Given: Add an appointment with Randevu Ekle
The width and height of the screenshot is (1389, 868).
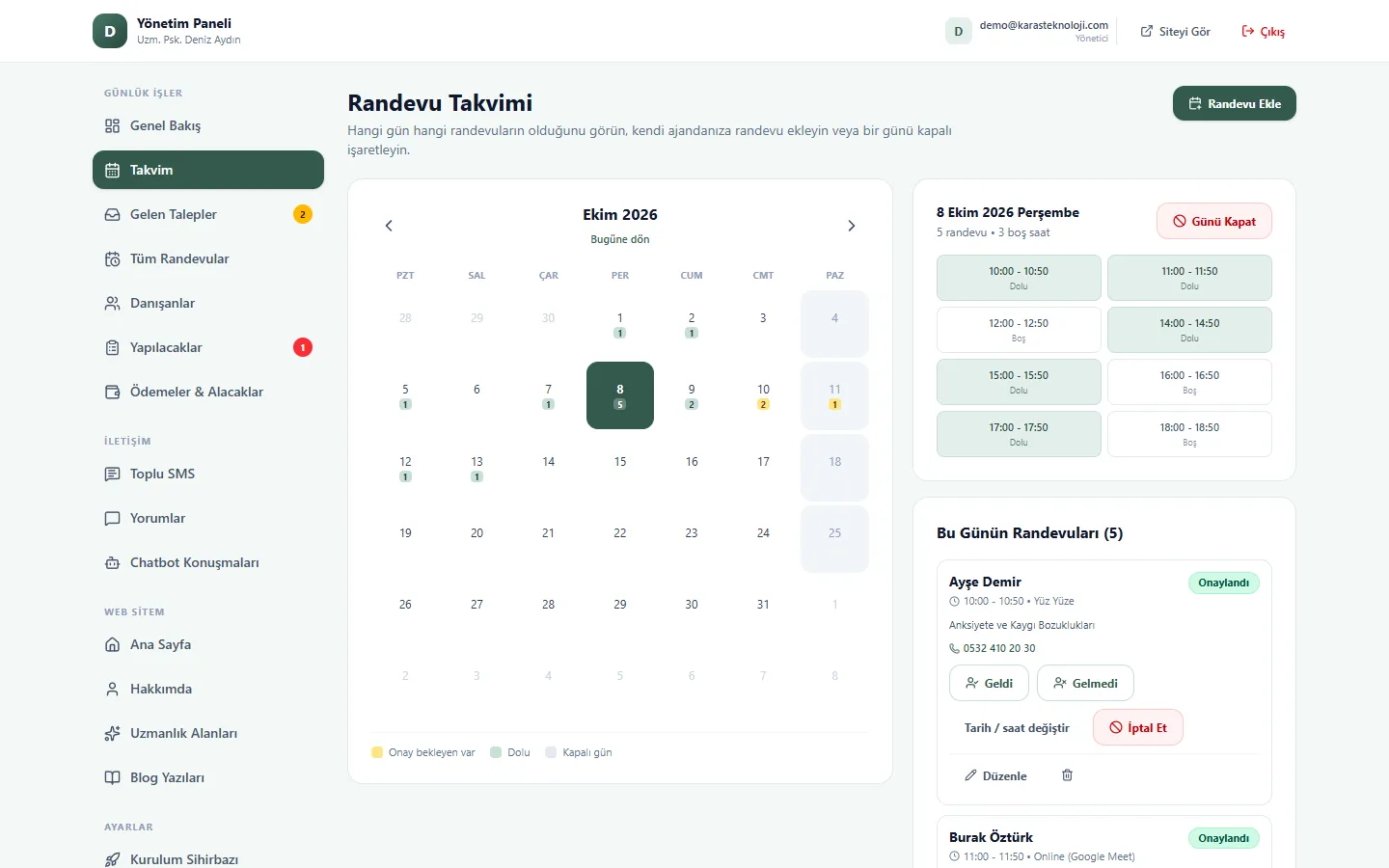Looking at the screenshot, I should [1235, 103].
